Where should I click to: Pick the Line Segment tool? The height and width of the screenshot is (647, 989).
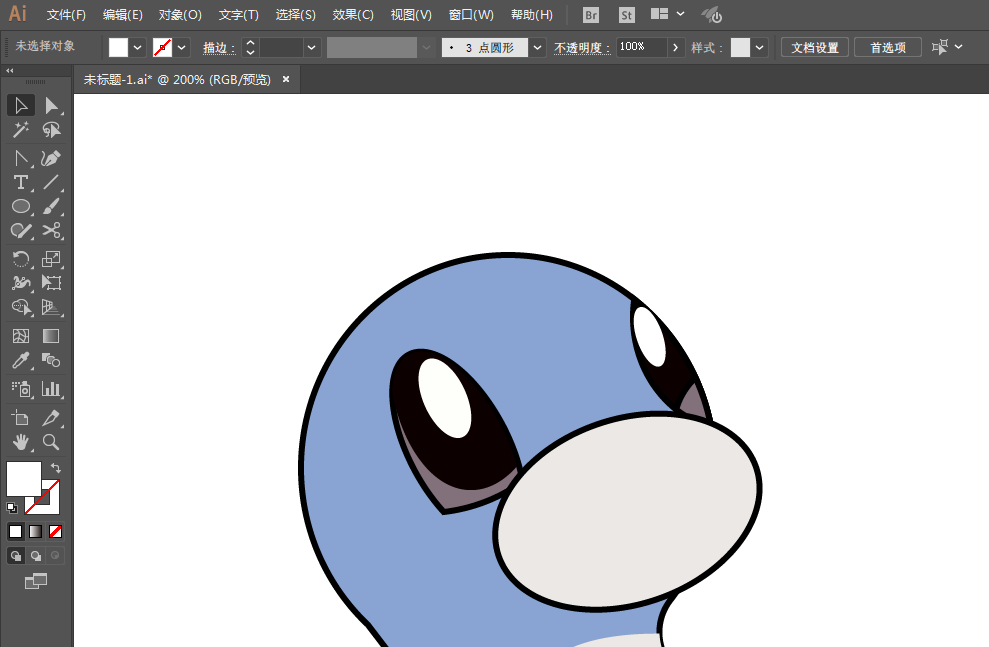tap(51, 182)
